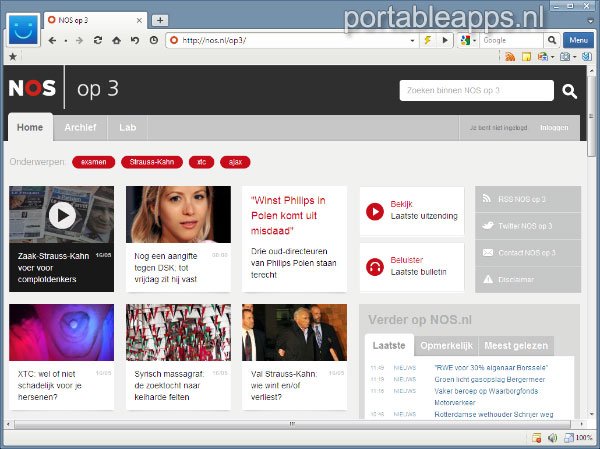Open 'RWE voor 30% eigenaar Borssele' headline
Viewport: 600px width, 449px height.
pyautogui.click(x=491, y=368)
